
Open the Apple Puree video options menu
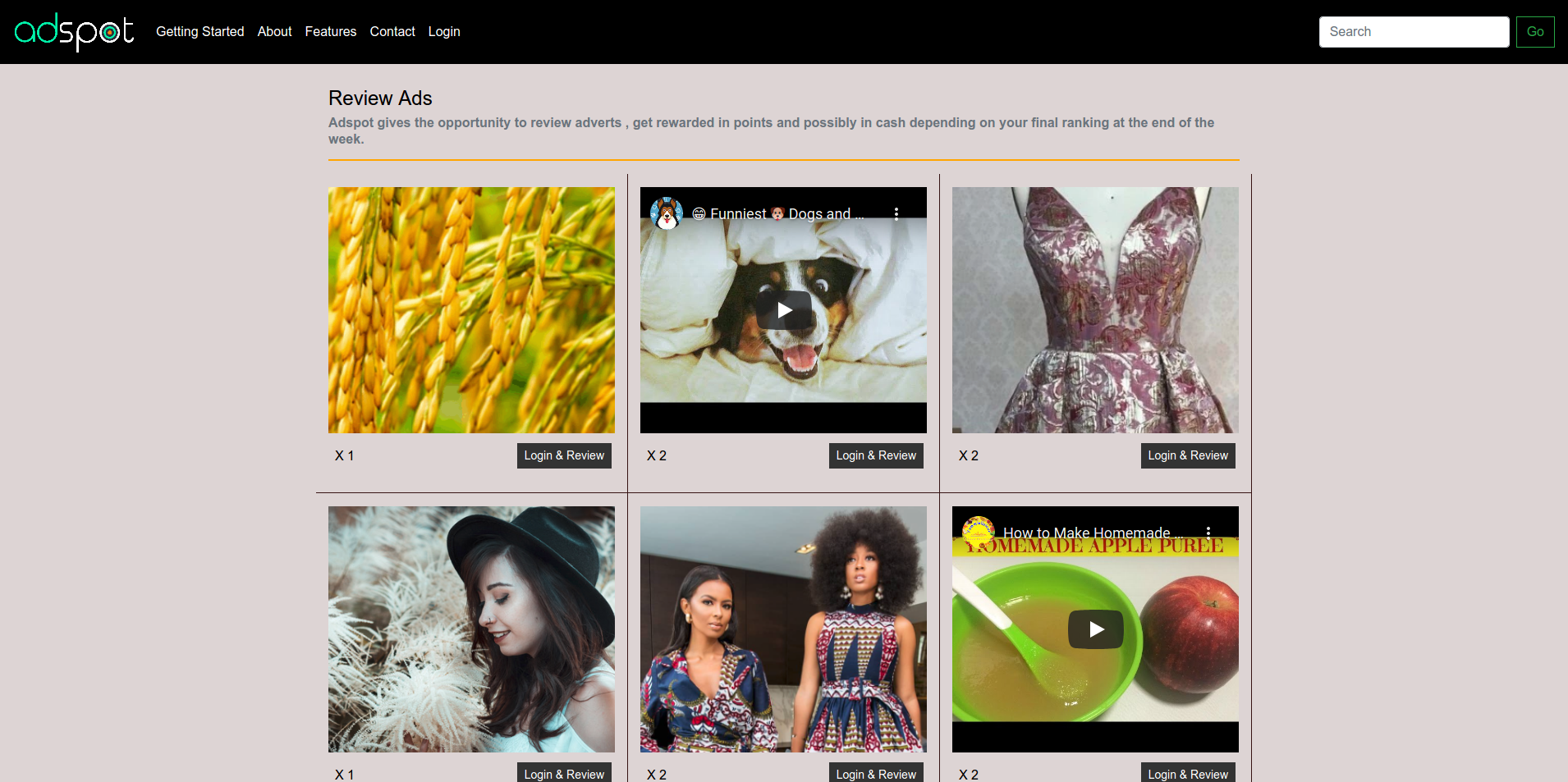tap(1208, 533)
